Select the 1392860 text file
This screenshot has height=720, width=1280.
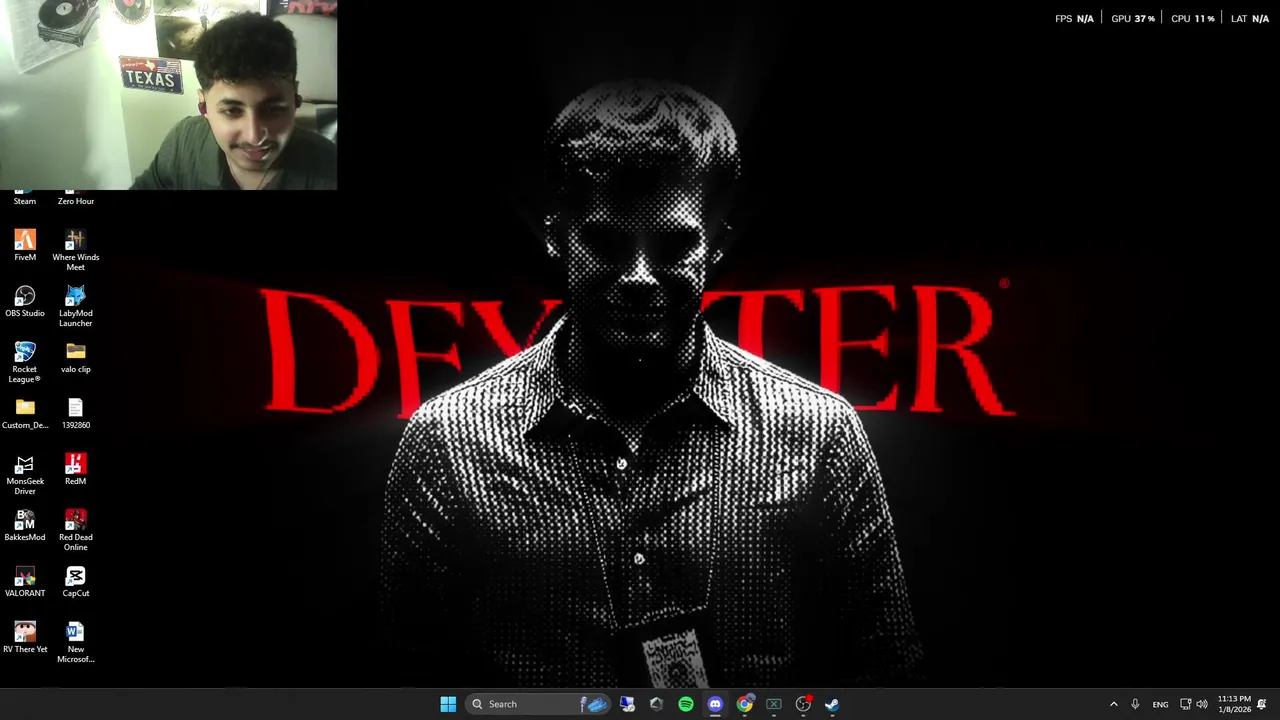[75, 413]
